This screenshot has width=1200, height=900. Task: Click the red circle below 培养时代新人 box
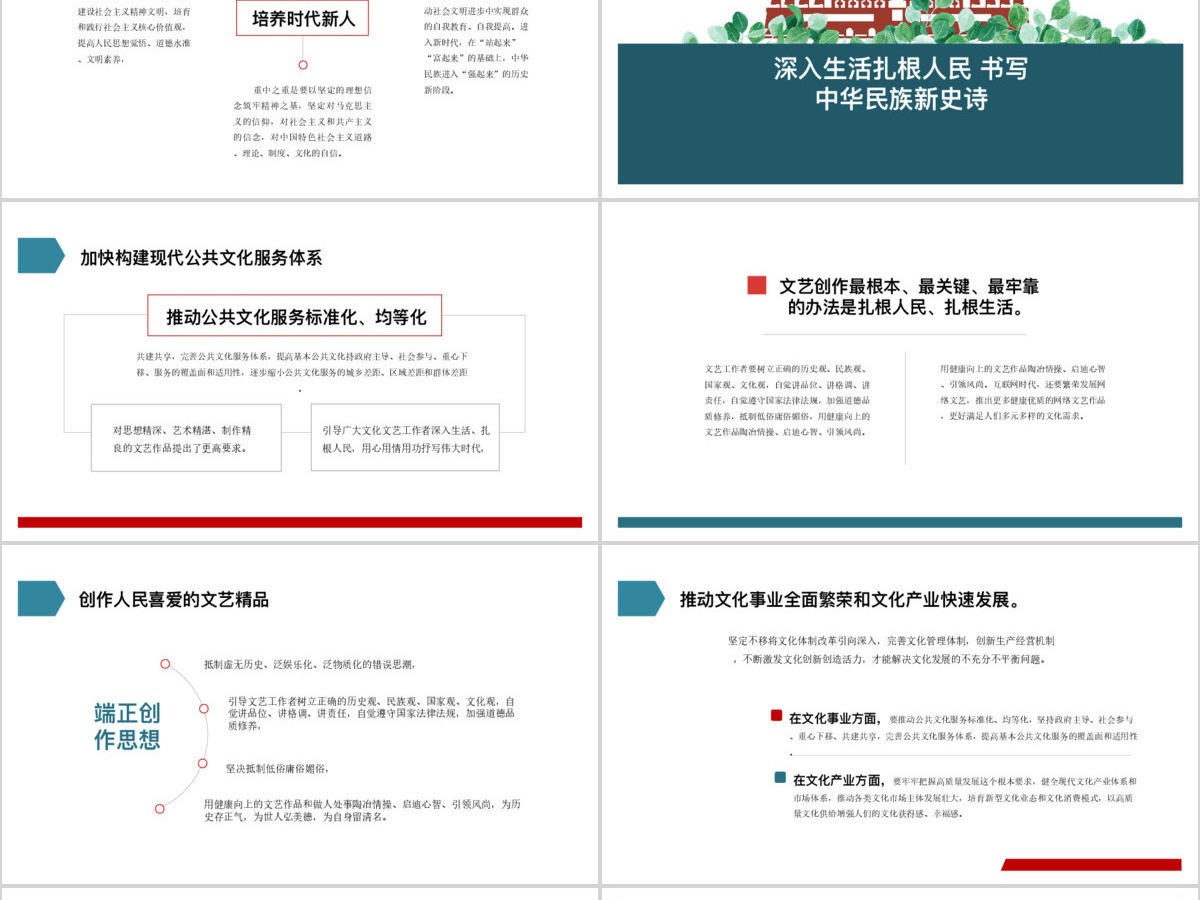pyautogui.click(x=303, y=64)
